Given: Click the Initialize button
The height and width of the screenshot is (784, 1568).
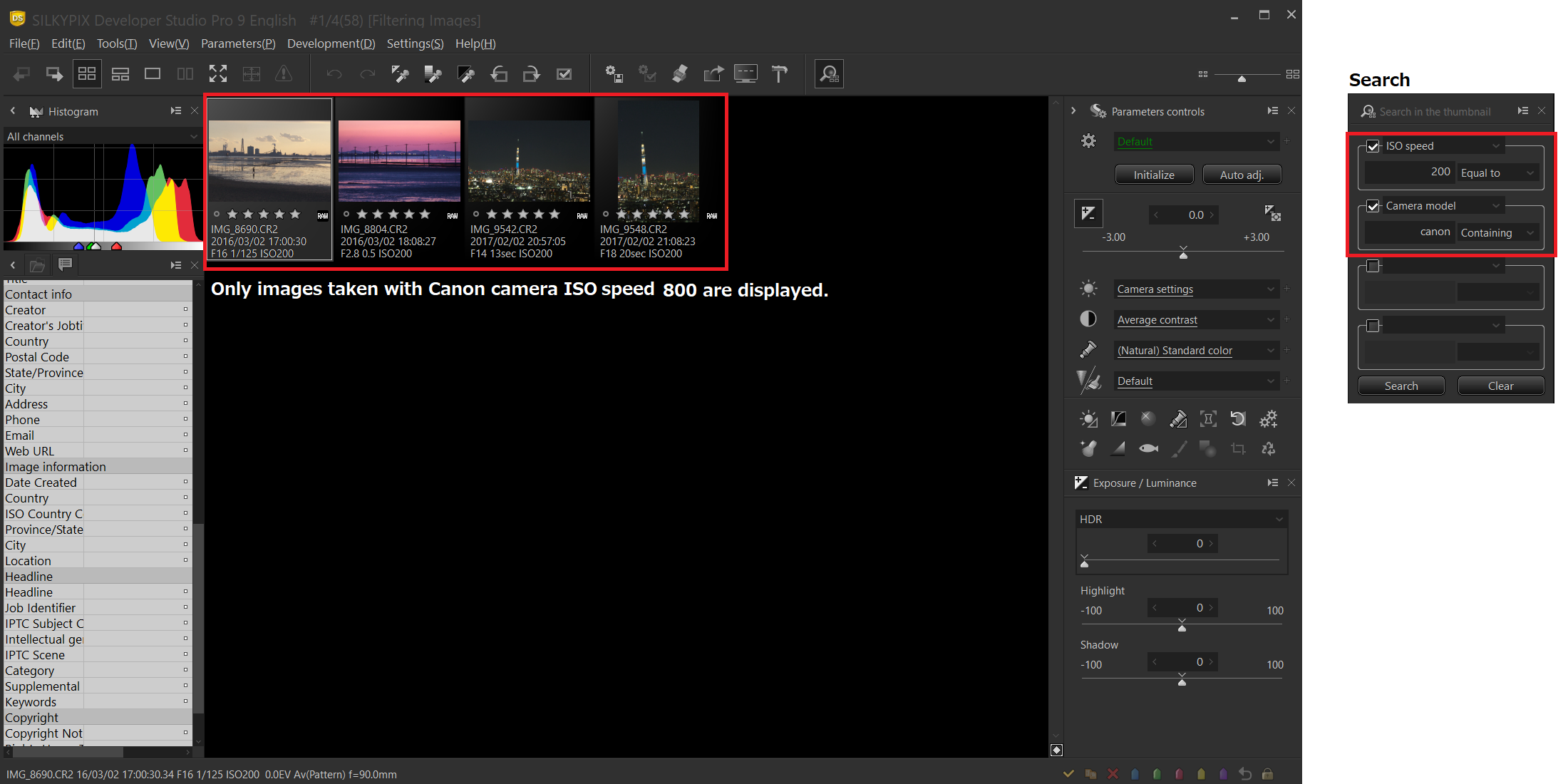Looking at the screenshot, I should click(x=1154, y=175).
